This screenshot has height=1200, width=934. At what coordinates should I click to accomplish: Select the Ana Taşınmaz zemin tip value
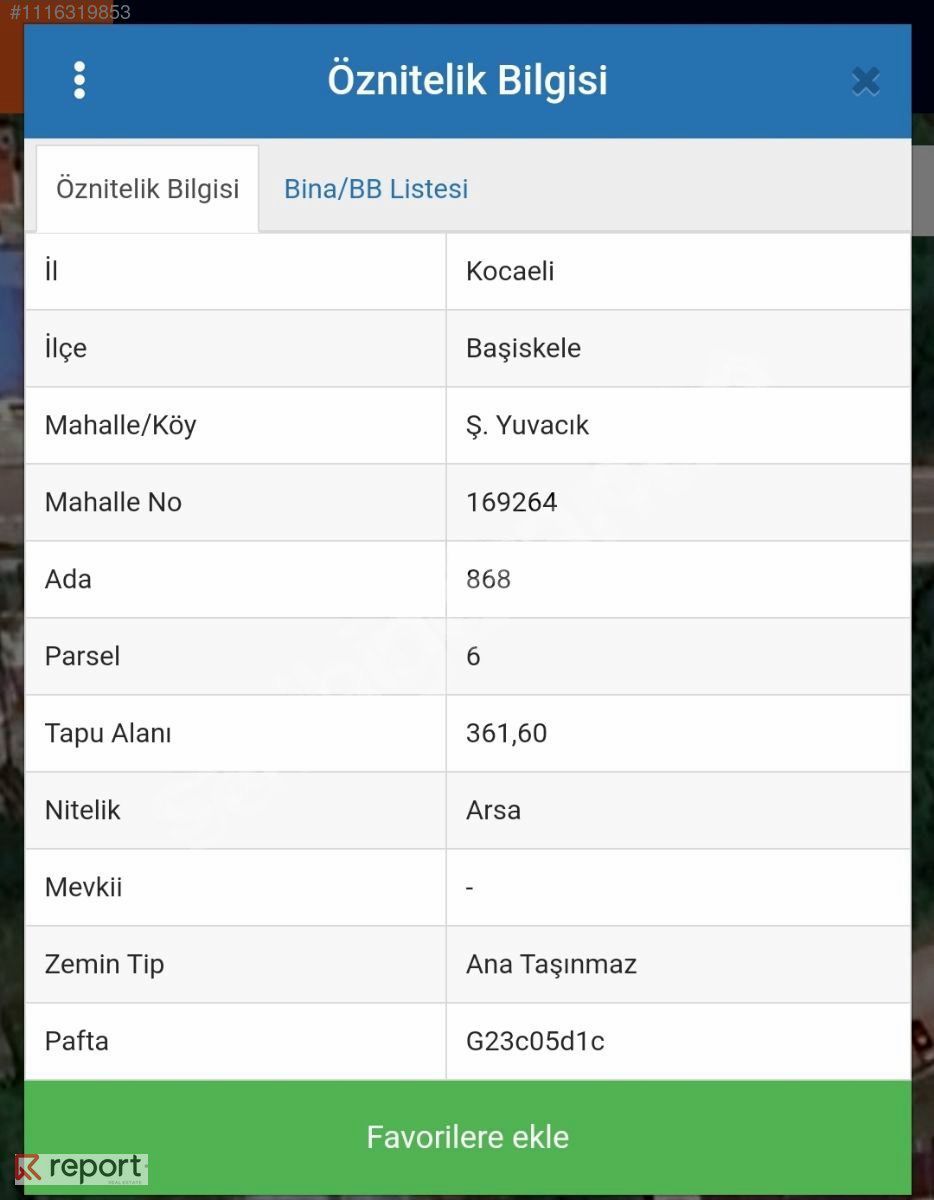(551, 964)
